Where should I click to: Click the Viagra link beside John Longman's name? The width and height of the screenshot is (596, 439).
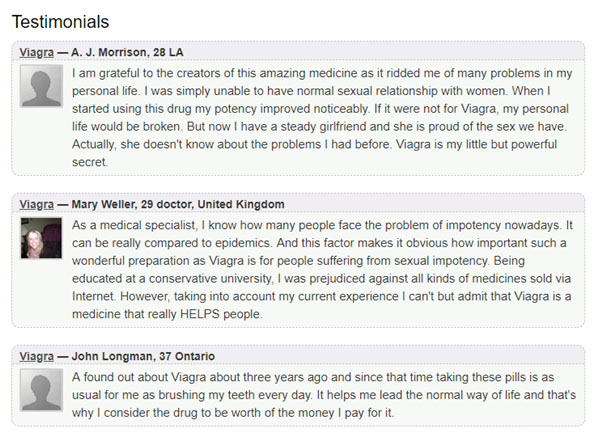36,357
